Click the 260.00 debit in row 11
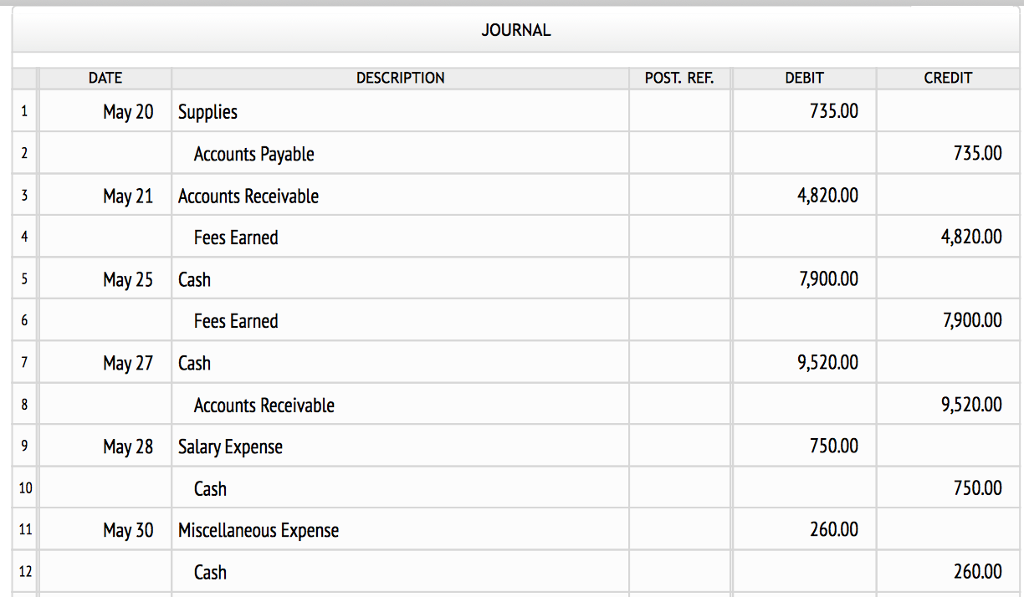This screenshot has height=597, width=1024. coord(804,530)
